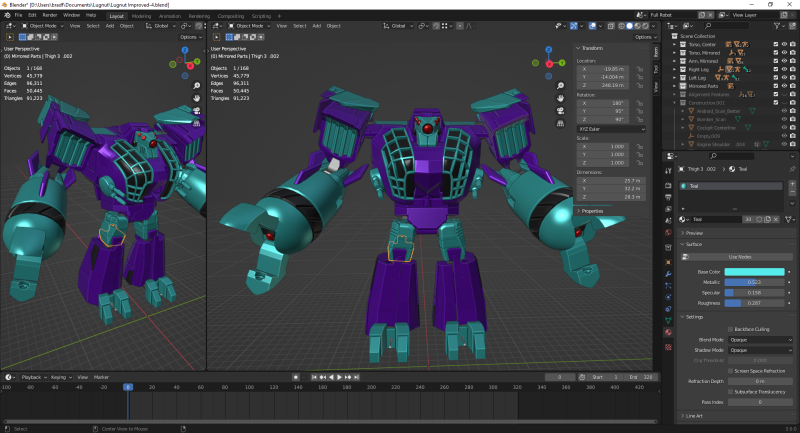Toggle overlays in right viewport header
This screenshot has width=800, height=433.
pos(592,26)
